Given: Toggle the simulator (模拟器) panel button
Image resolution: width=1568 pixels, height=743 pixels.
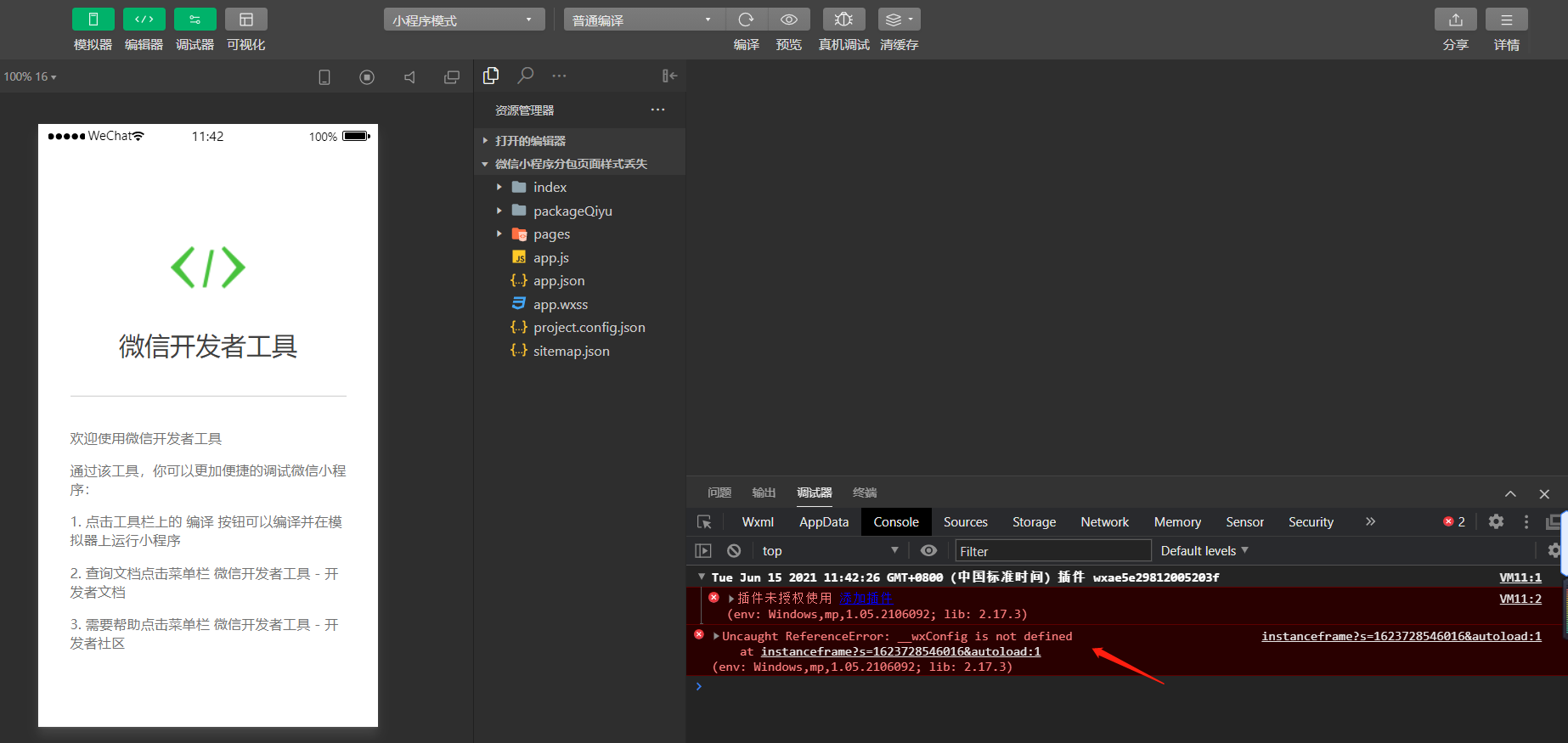Looking at the screenshot, I should (x=93, y=20).
